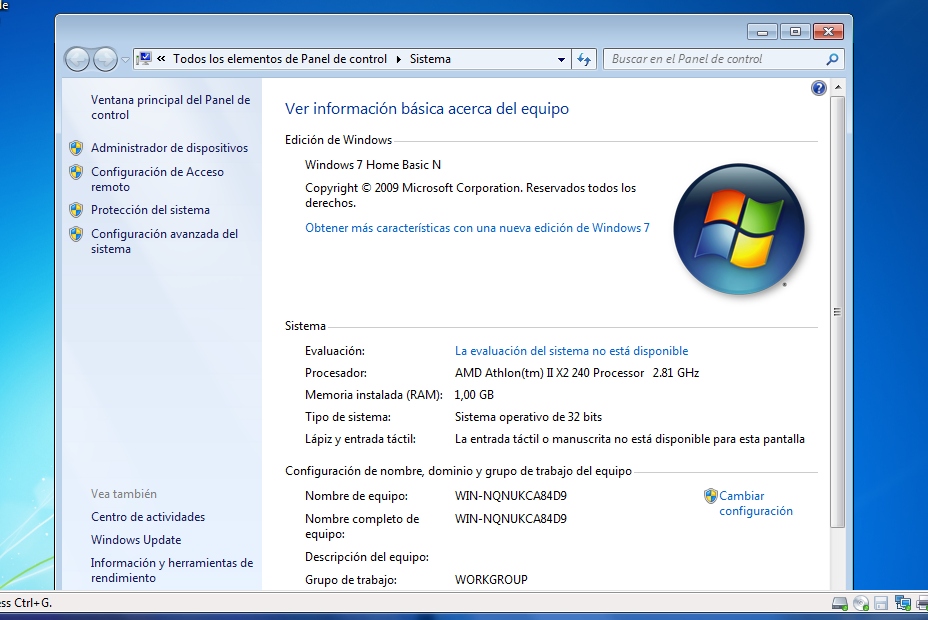928x620 pixels.
Task: Click the Back navigation arrow
Action: (77, 59)
